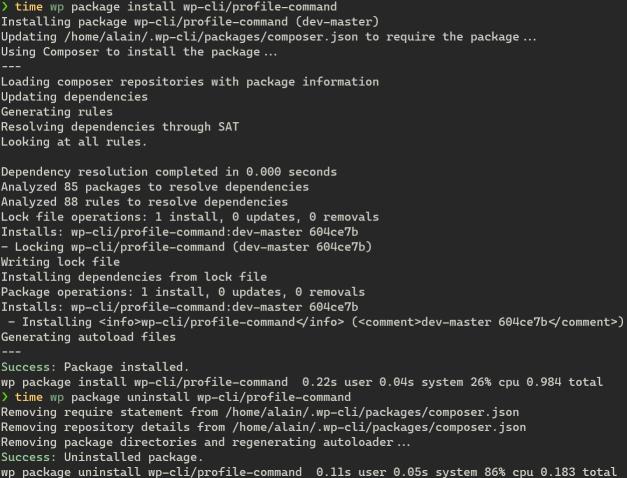Click the first green prompt arrow
Screen dimensions: 627x478
[x=5, y=7]
